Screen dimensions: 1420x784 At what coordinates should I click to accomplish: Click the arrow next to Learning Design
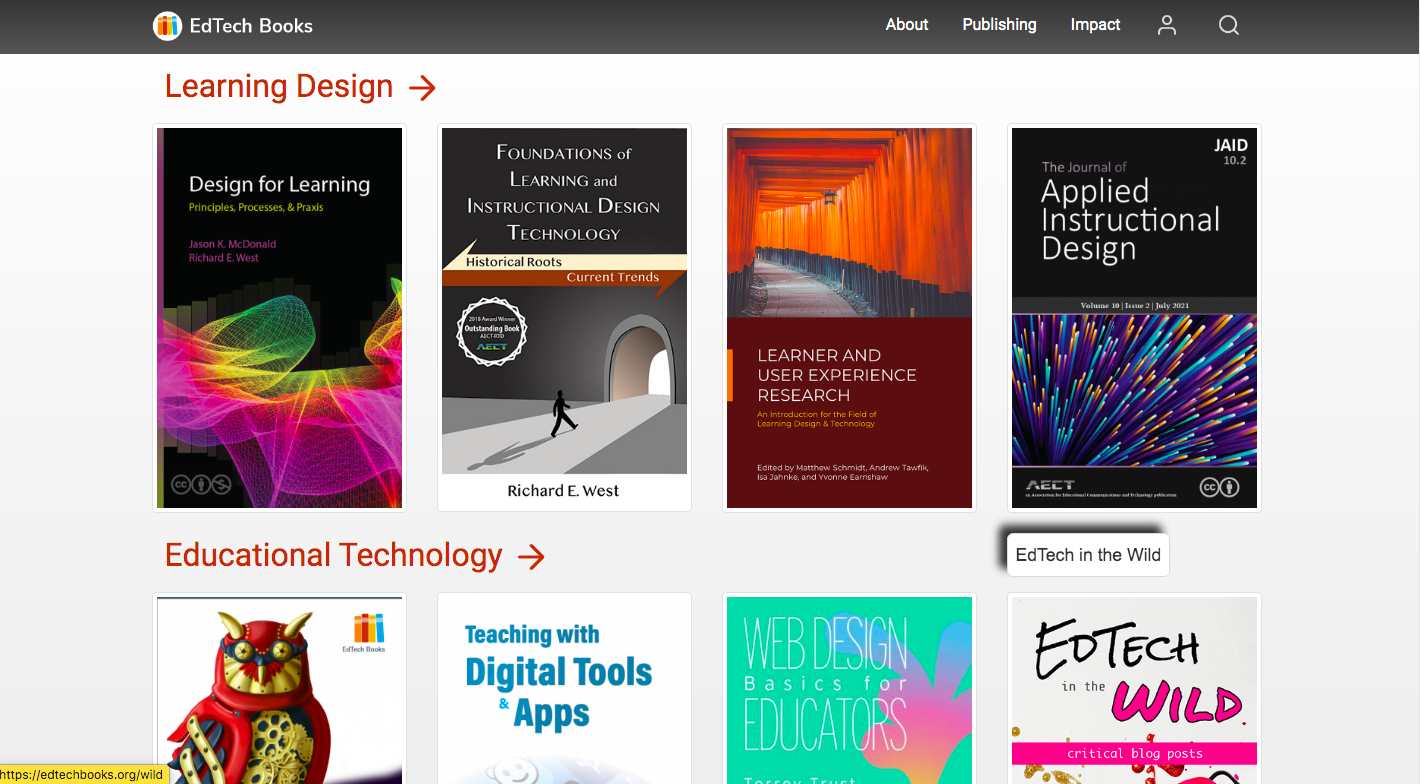423,88
